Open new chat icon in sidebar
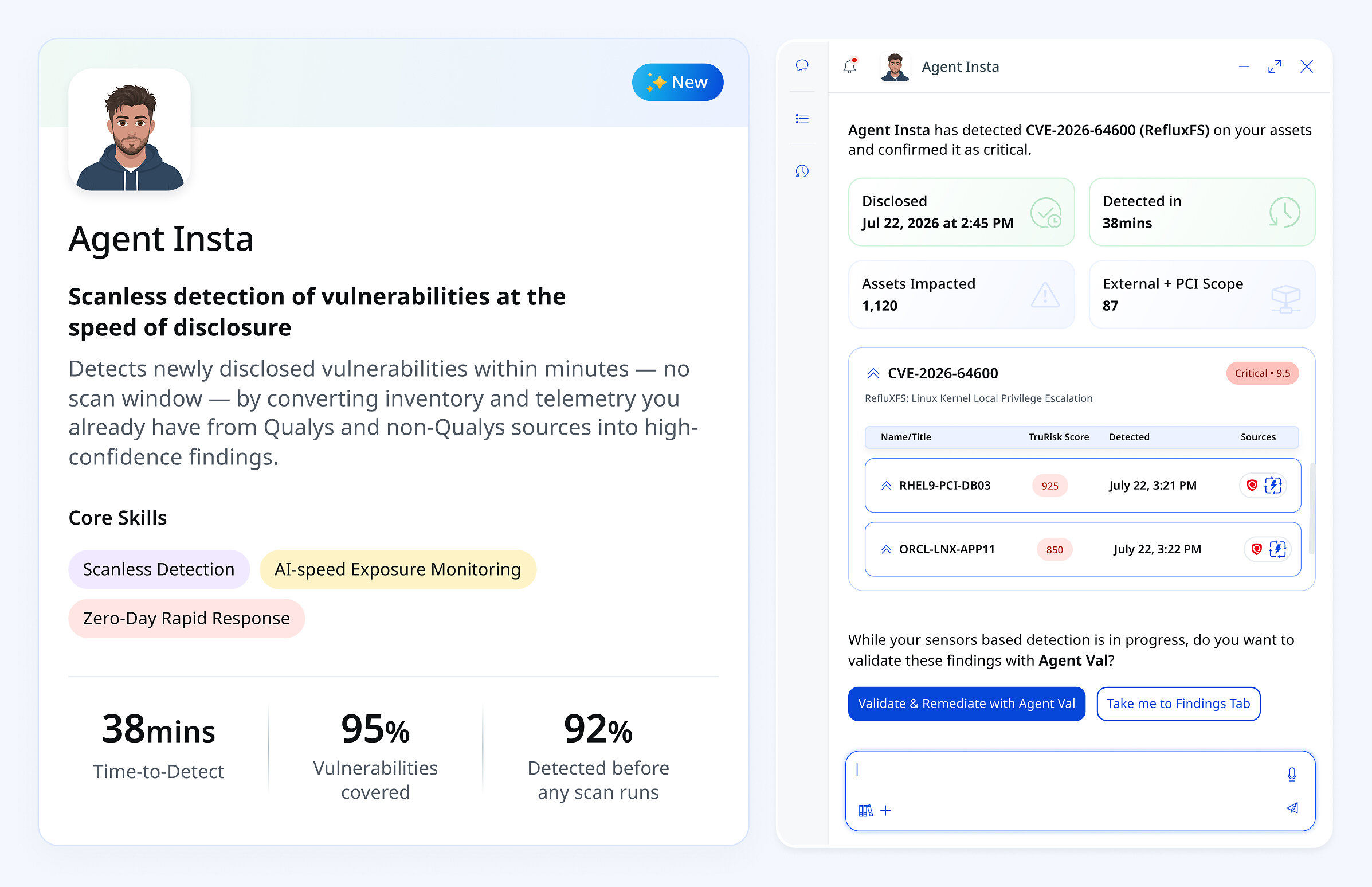1372x887 pixels. (802, 66)
